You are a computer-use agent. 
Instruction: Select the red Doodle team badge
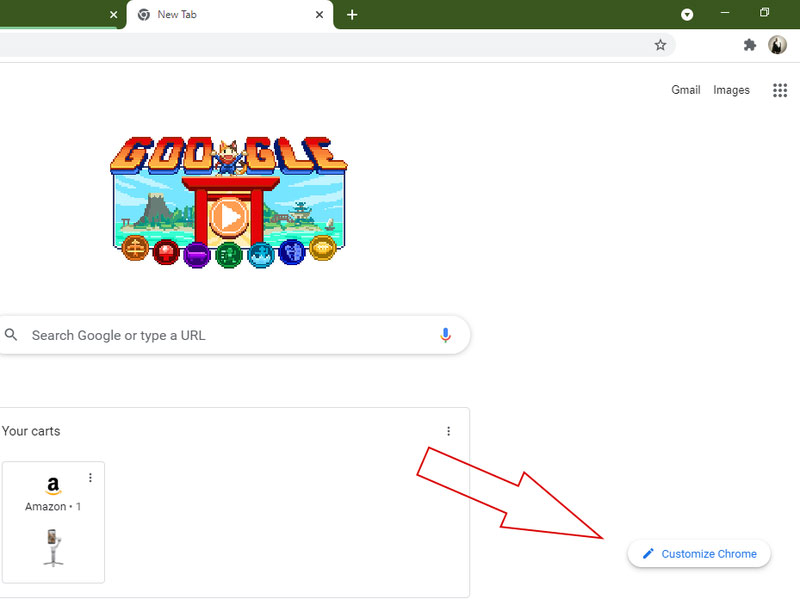point(166,252)
